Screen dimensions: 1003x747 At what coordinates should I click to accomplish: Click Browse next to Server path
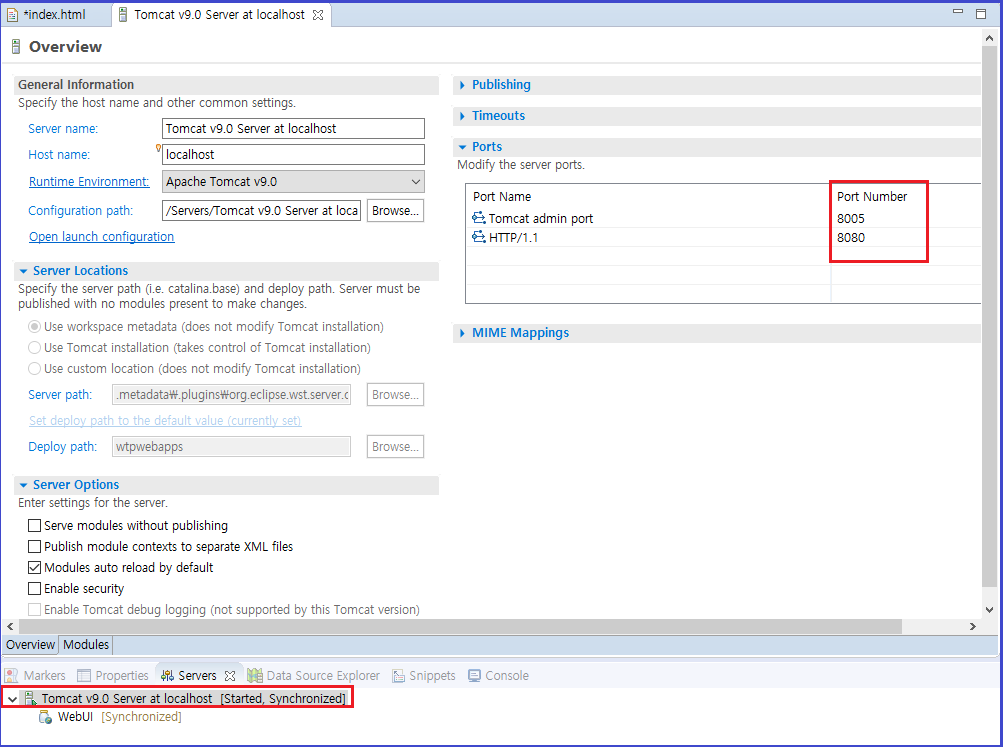[x=395, y=395]
